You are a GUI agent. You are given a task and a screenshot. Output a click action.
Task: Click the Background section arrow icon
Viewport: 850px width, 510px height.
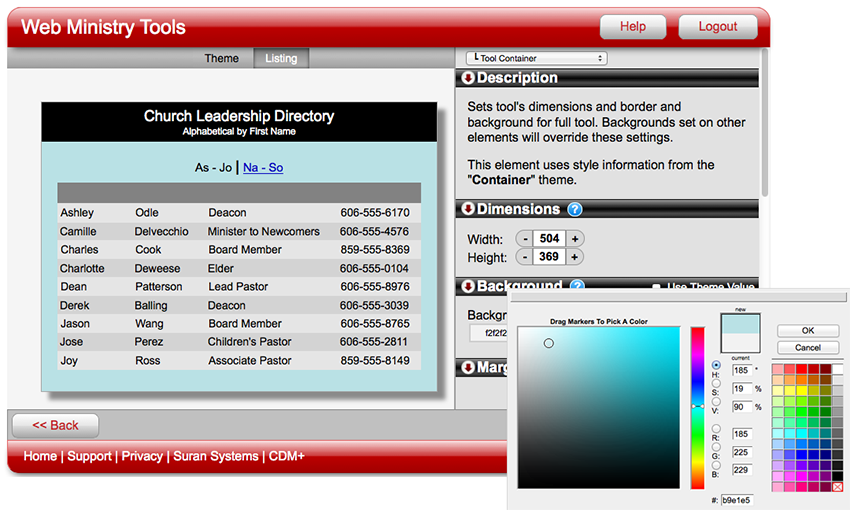(467, 287)
